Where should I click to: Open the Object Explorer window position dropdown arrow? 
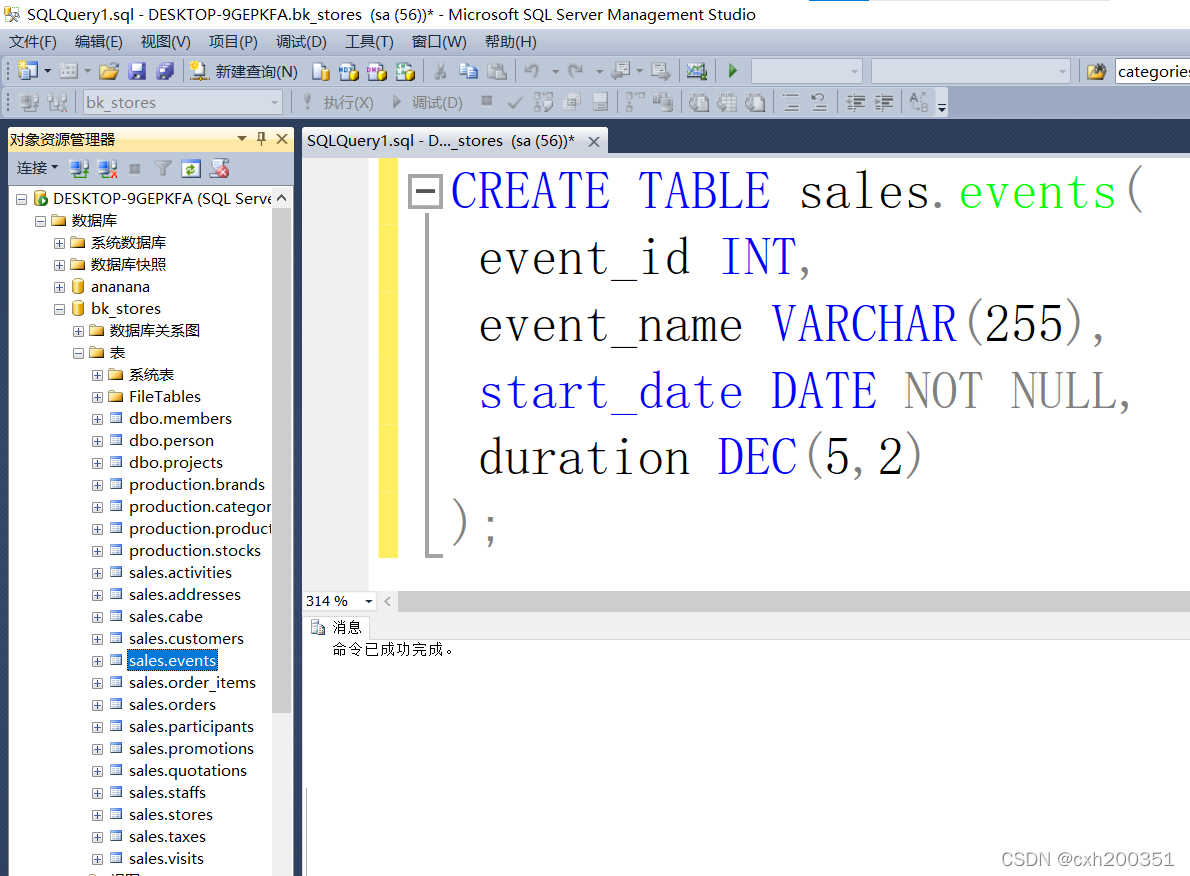tap(241, 139)
